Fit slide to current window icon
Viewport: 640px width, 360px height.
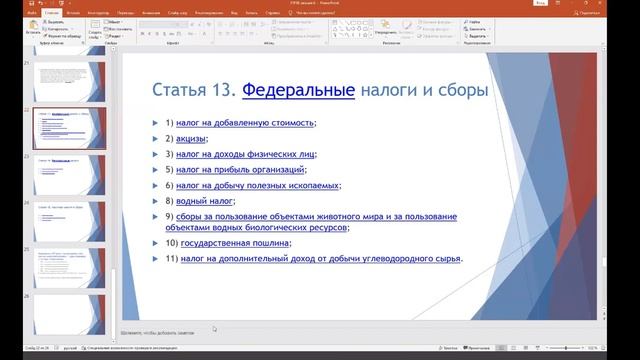pos(603,348)
